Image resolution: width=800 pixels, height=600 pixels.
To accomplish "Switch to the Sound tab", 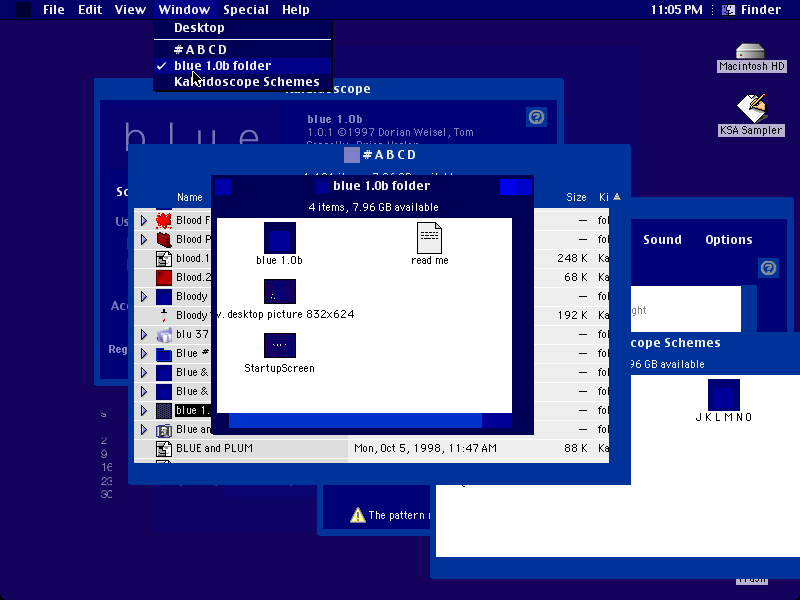I will (662, 240).
